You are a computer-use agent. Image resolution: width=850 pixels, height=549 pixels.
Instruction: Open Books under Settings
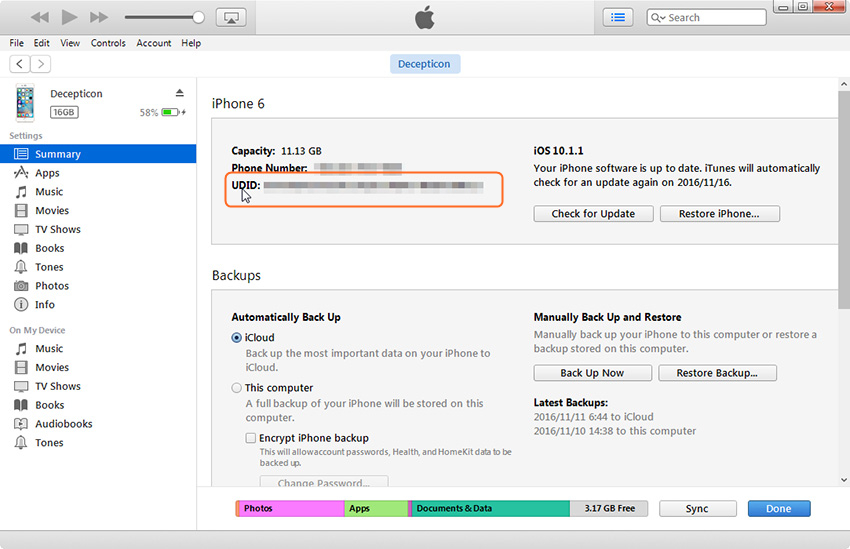tap(98, 248)
